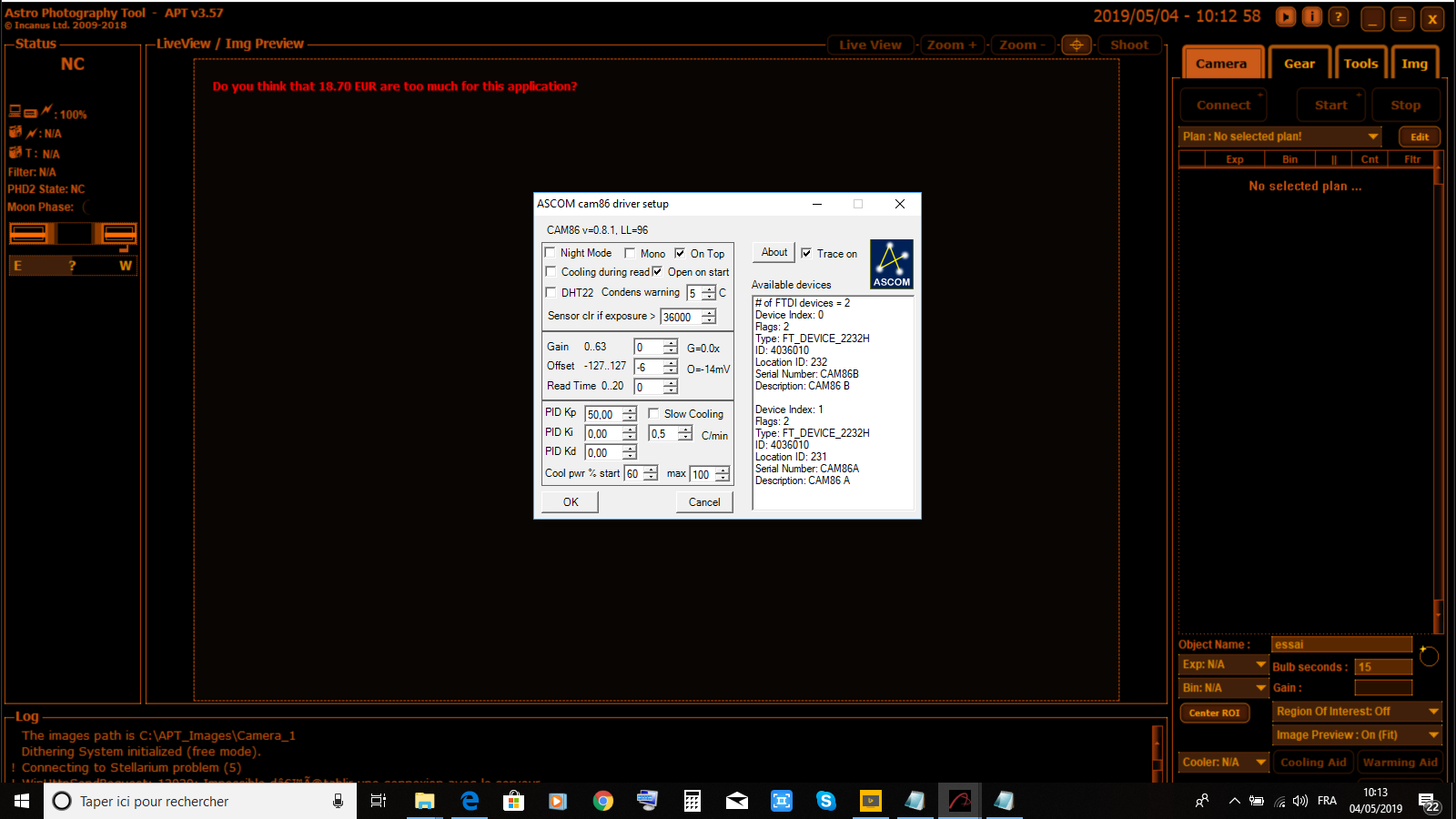This screenshot has width=1456, height=819.
Task: Click the Live View button
Action: coord(870,45)
